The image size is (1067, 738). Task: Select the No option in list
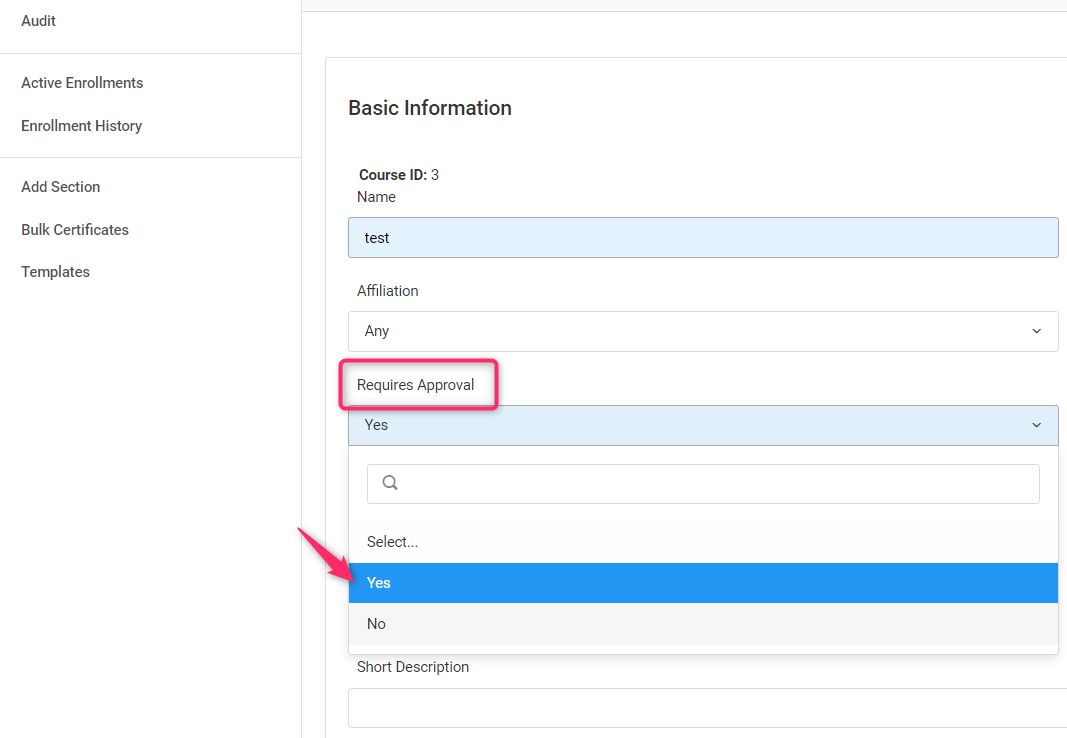[x=703, y=624]
